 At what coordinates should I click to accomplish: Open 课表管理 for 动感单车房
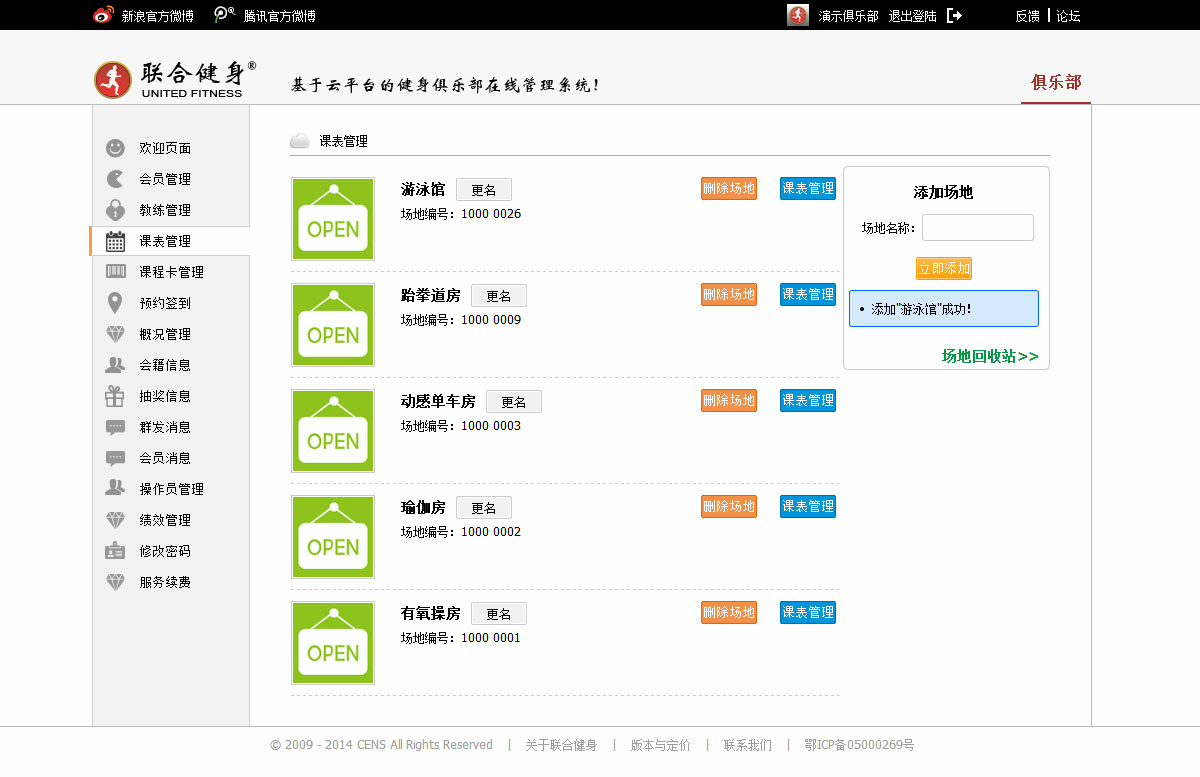(807, 400)
